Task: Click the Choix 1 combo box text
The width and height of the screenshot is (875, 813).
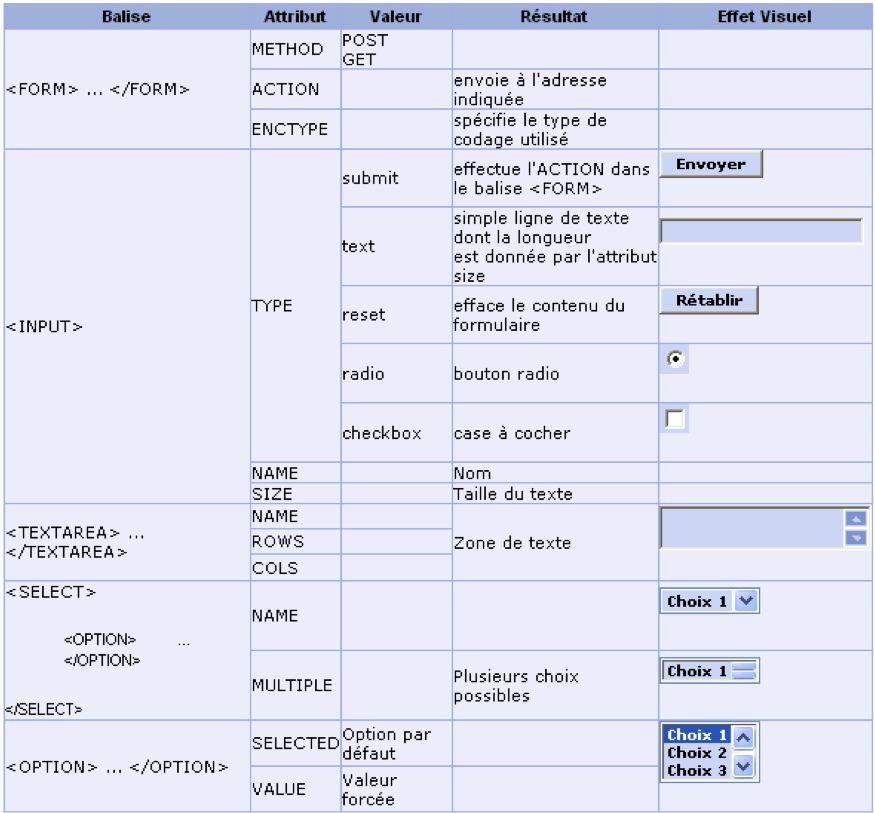Action: [697, 602]
